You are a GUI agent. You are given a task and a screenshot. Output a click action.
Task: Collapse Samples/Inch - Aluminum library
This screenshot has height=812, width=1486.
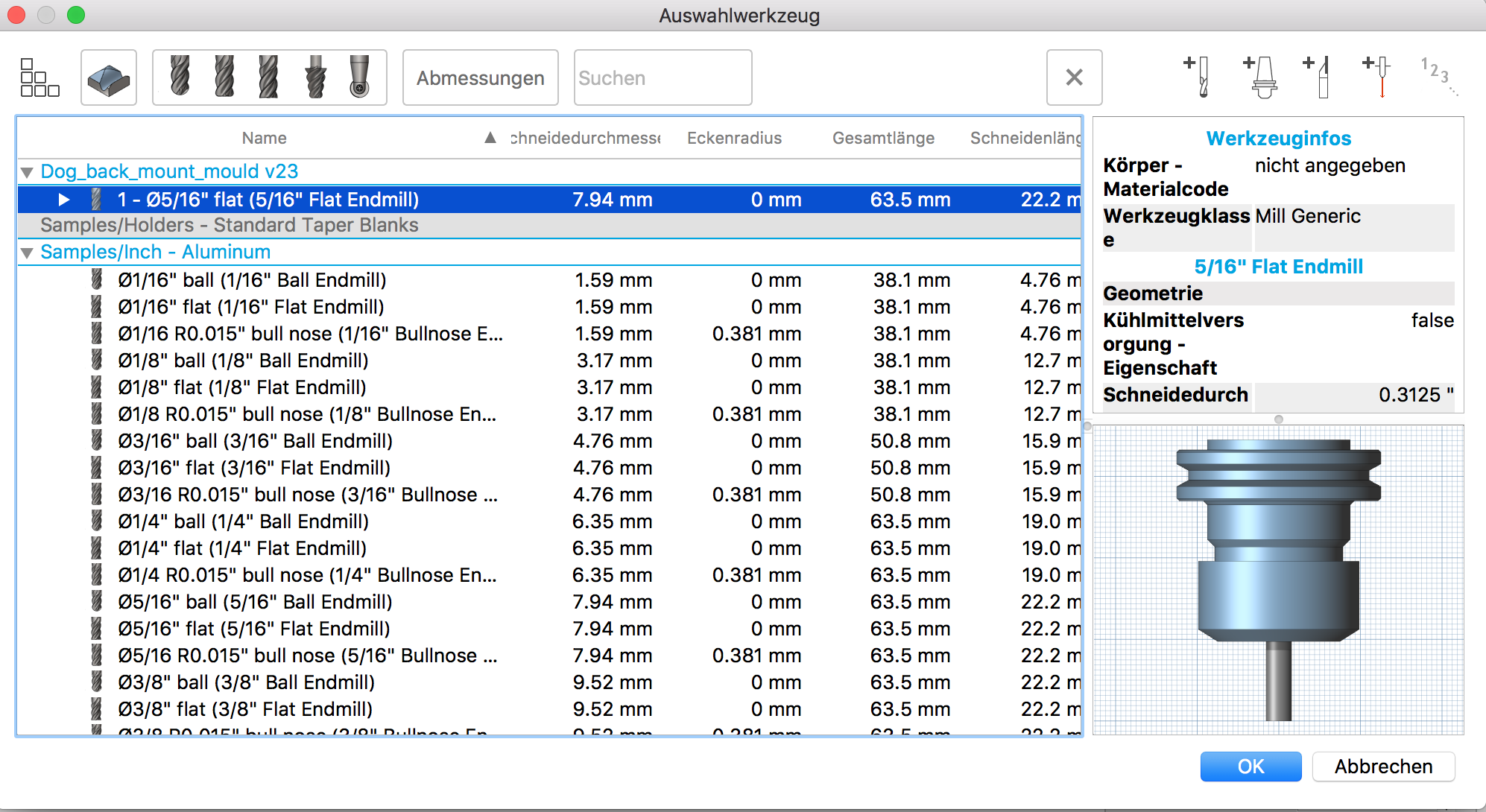click(28, 253)
